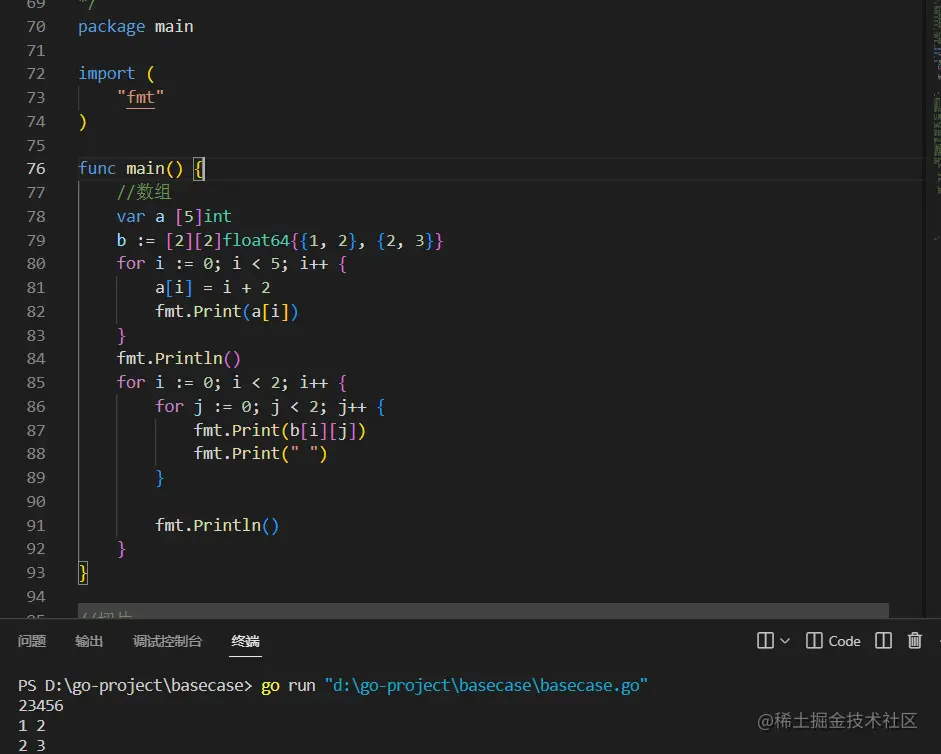Click 'for i := 0; i < 2; i++' loop header
The image size is (941, 754).
(222, 382)
